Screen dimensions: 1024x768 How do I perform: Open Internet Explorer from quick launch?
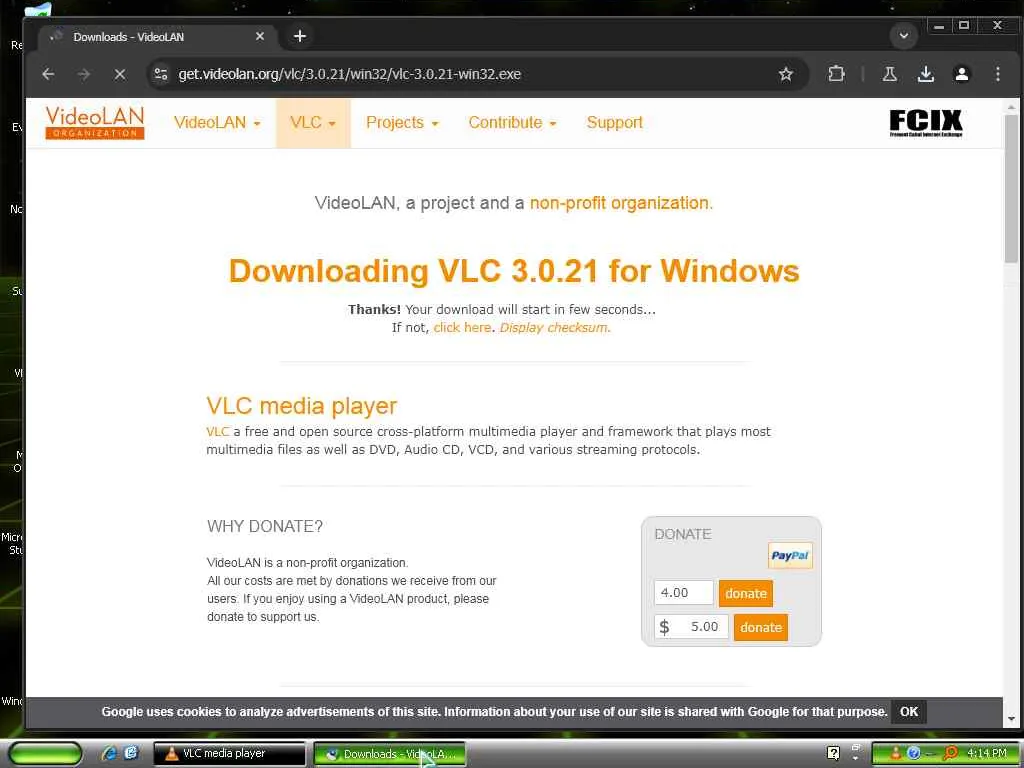point(110,754)
